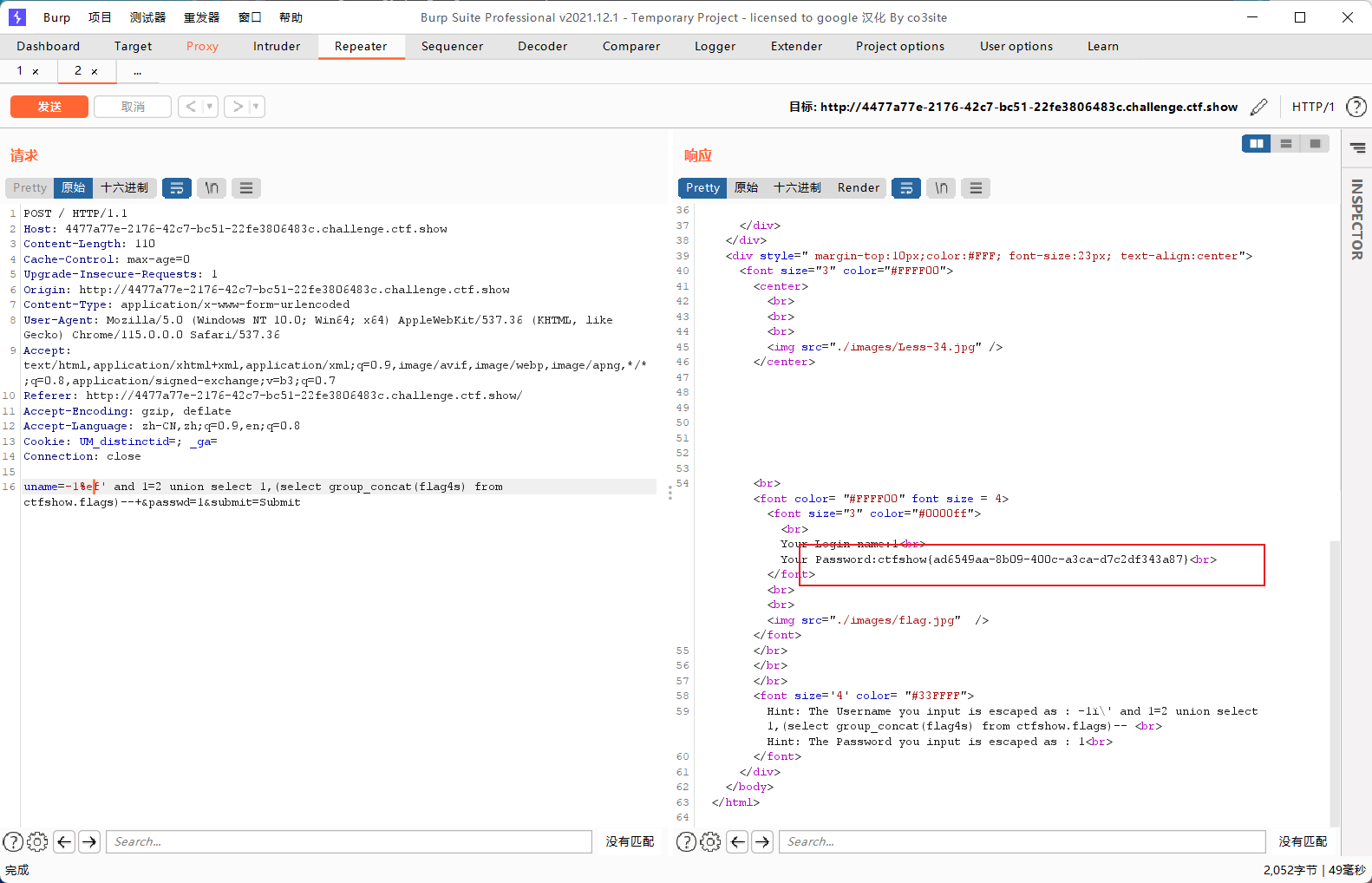Toggle response word-wrap format icon

906,187
